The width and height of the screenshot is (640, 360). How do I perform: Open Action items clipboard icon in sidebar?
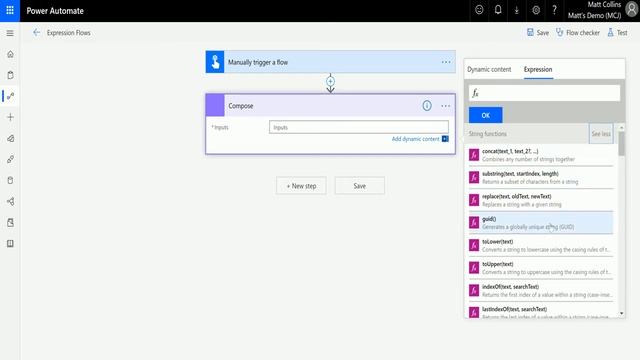pyautogui.click(x=10, y=75)
